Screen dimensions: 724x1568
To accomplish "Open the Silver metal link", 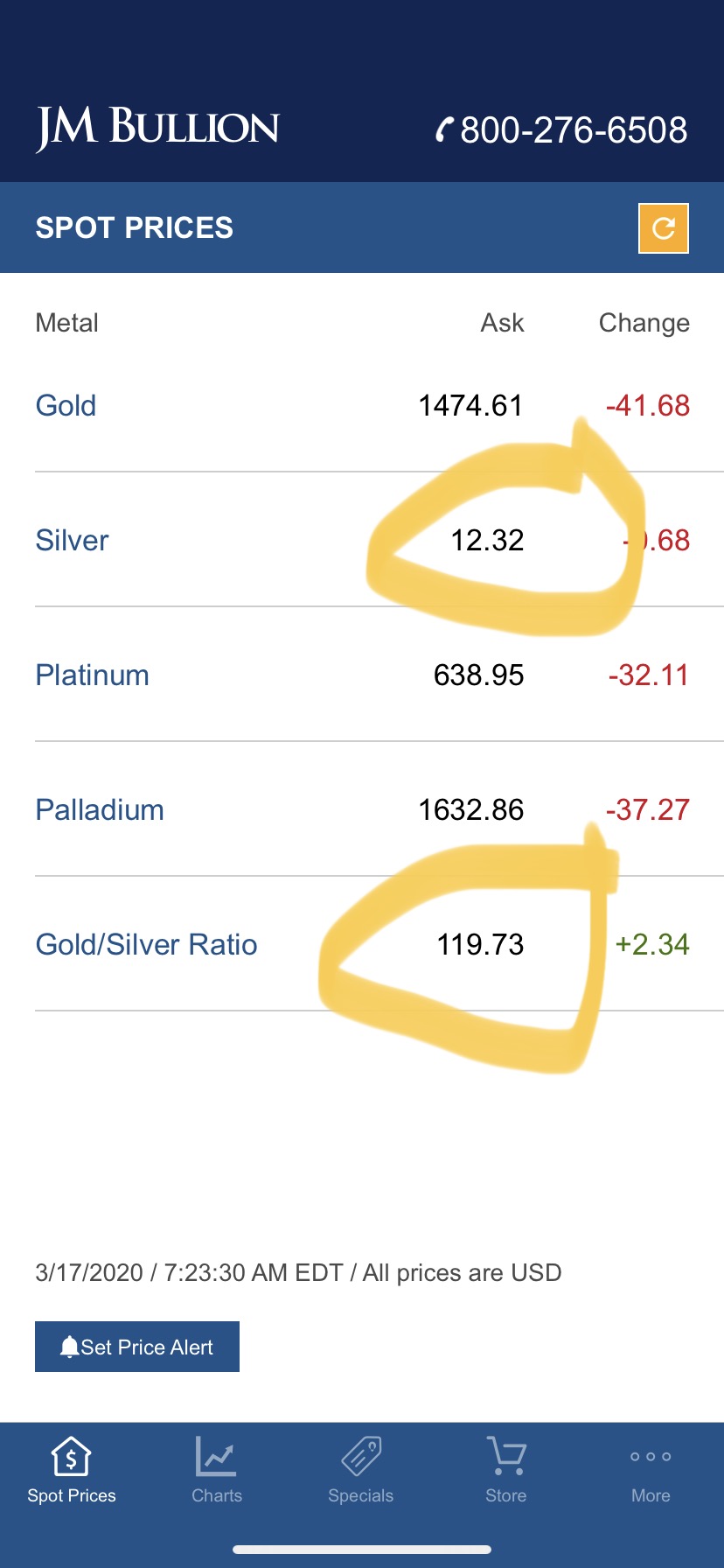I will point(72,541).
